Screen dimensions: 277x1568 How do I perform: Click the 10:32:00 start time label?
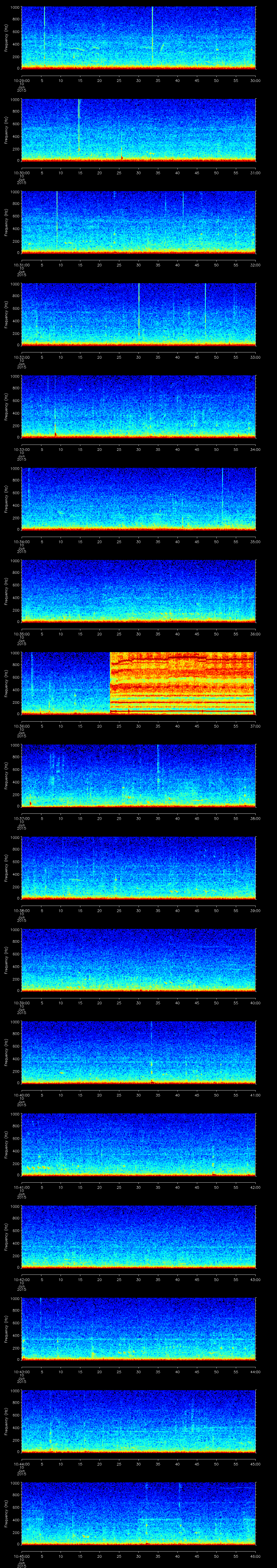(21, 357)
